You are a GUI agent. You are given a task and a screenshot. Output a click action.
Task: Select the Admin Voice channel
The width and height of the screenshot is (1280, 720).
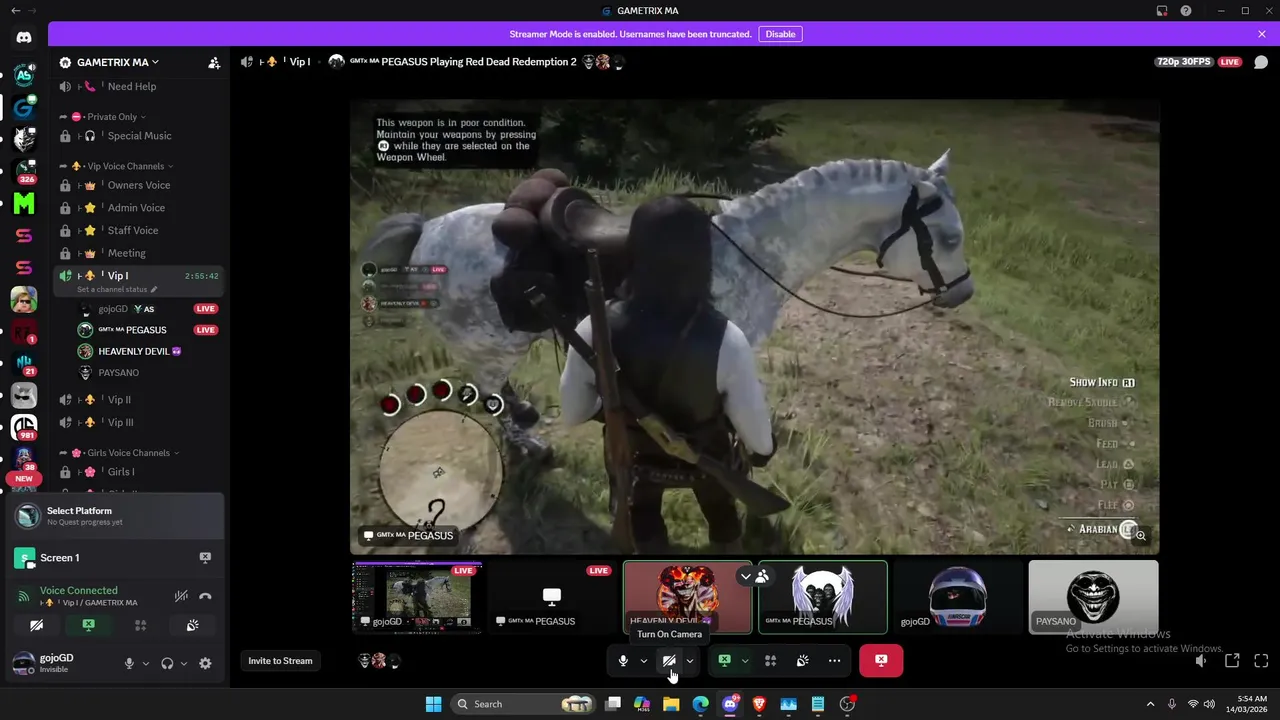(139, 208)
